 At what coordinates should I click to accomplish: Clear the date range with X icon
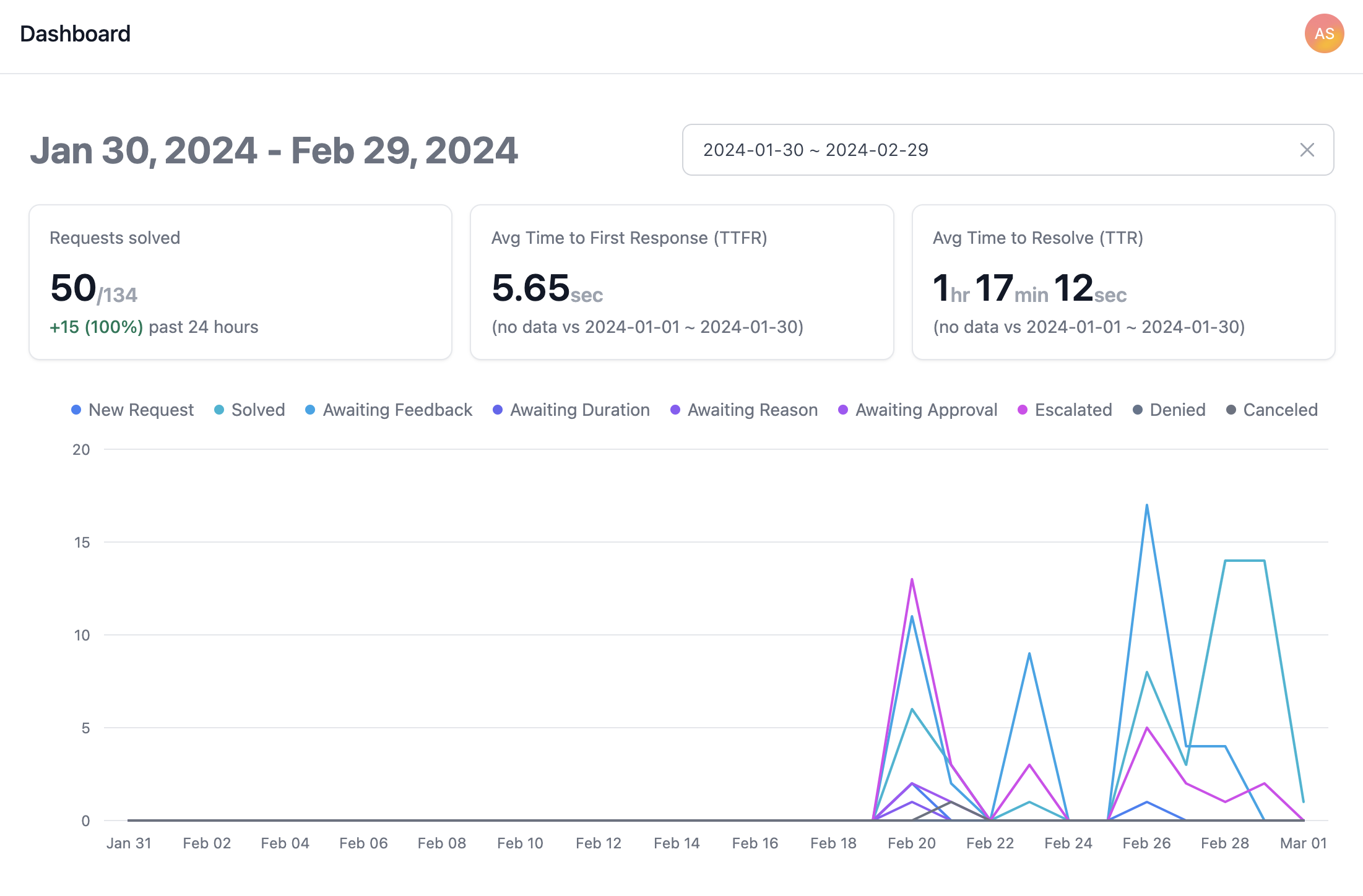pyautogui.click(x=1307, y=150)
